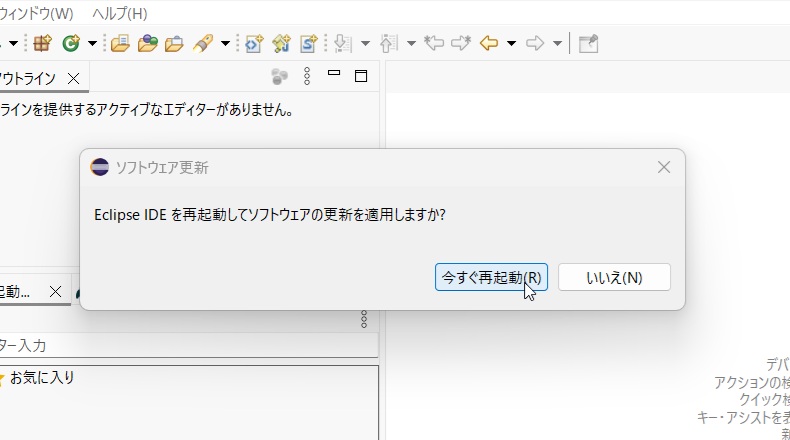Go back with the yellow left arrow
790x440 pixels.
tap(489, 43)
